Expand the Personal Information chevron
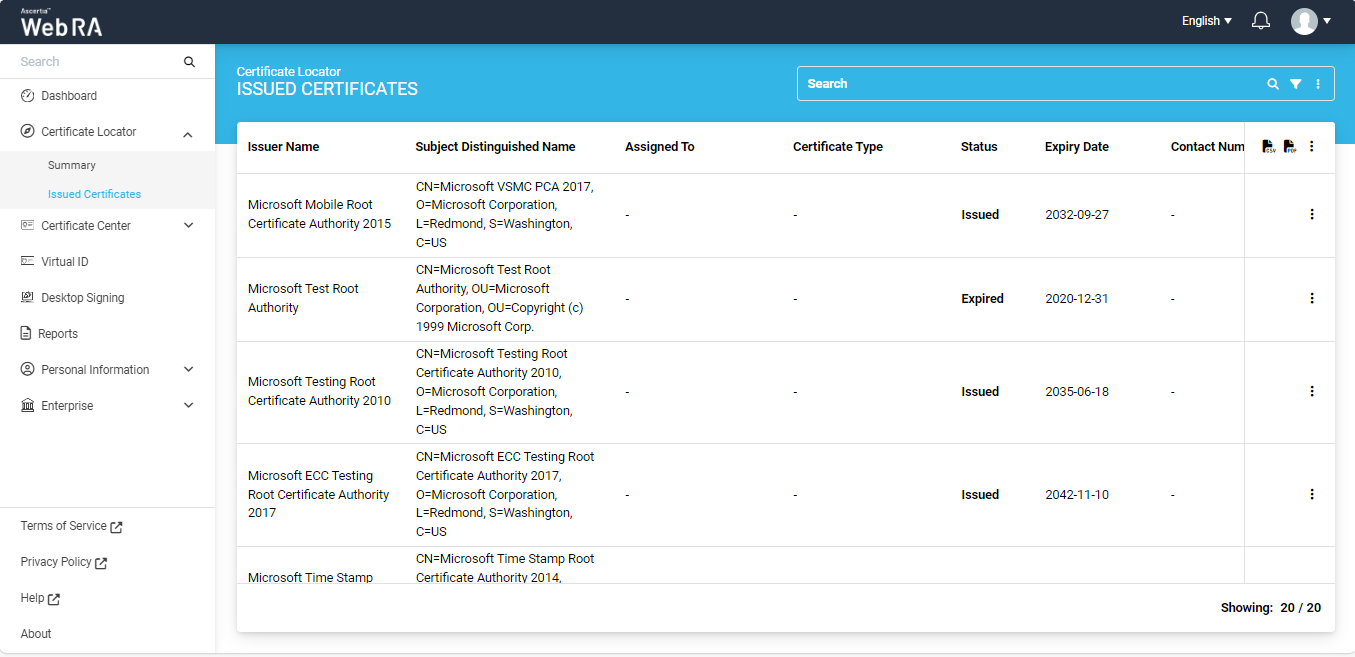The image size is (1355, 657). coord(188,370)
